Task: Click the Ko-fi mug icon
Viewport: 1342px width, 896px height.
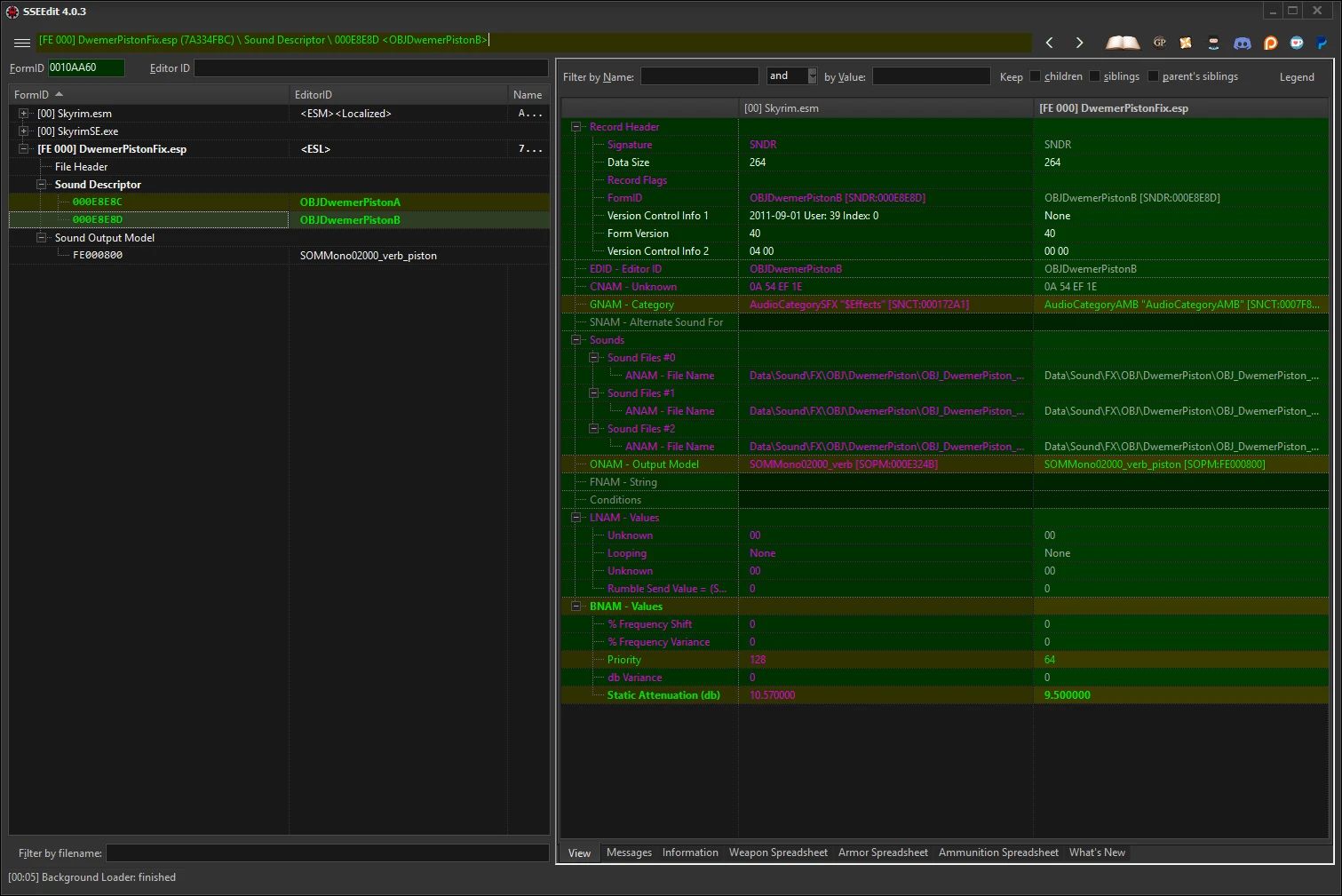Action: [x=1296, y=43]
